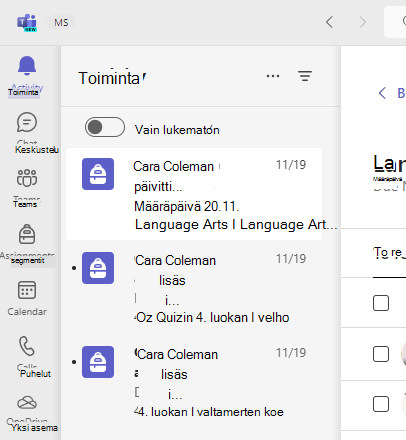Open the filter icon in Toiminta

coord(305,76)
